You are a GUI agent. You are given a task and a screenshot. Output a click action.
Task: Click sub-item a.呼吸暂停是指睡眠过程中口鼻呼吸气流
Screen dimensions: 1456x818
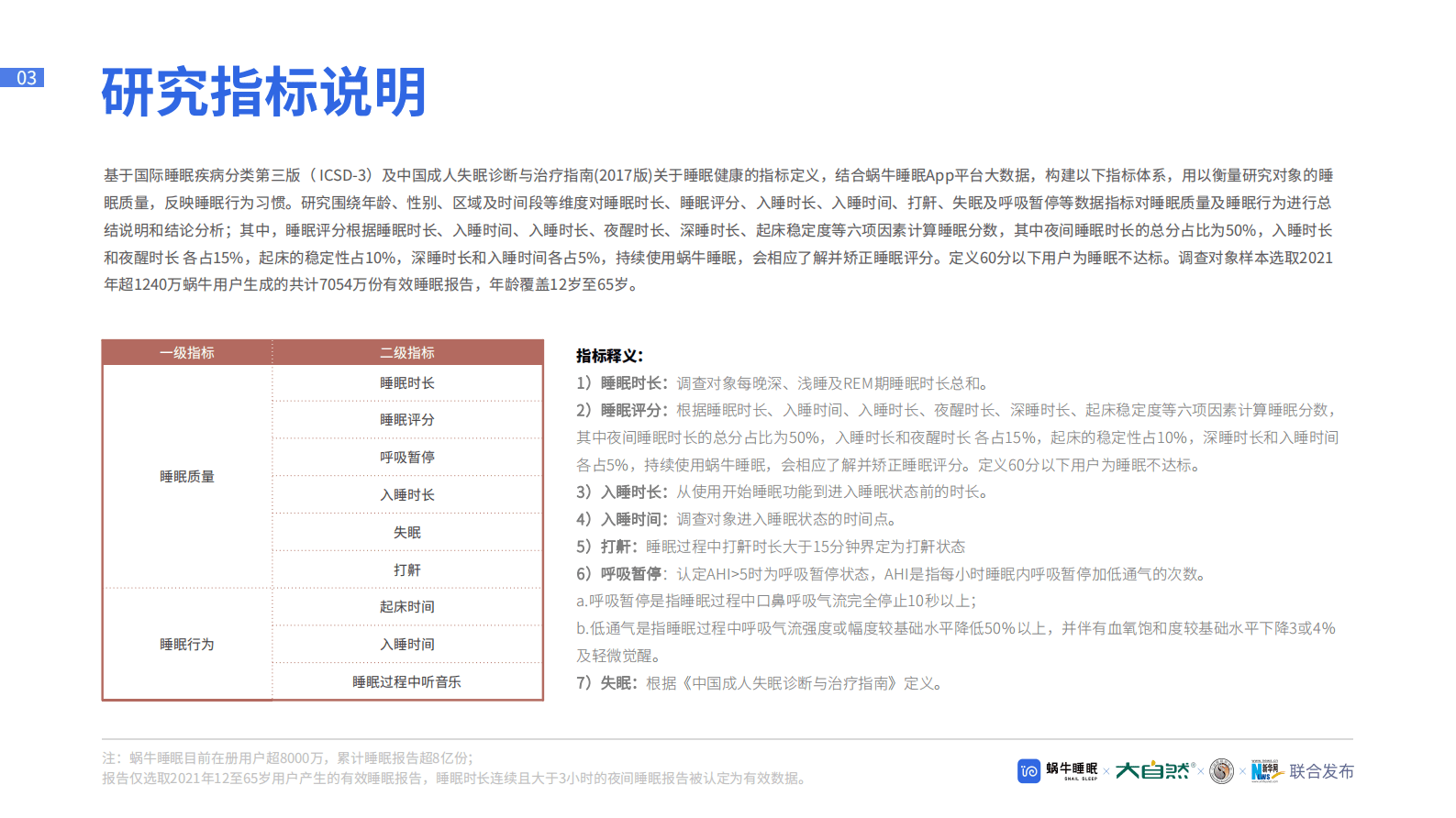tap(776, 601)
